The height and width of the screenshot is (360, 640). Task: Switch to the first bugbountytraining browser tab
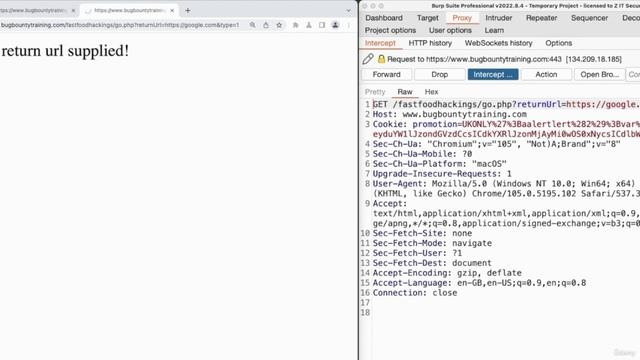coord(35,11)
